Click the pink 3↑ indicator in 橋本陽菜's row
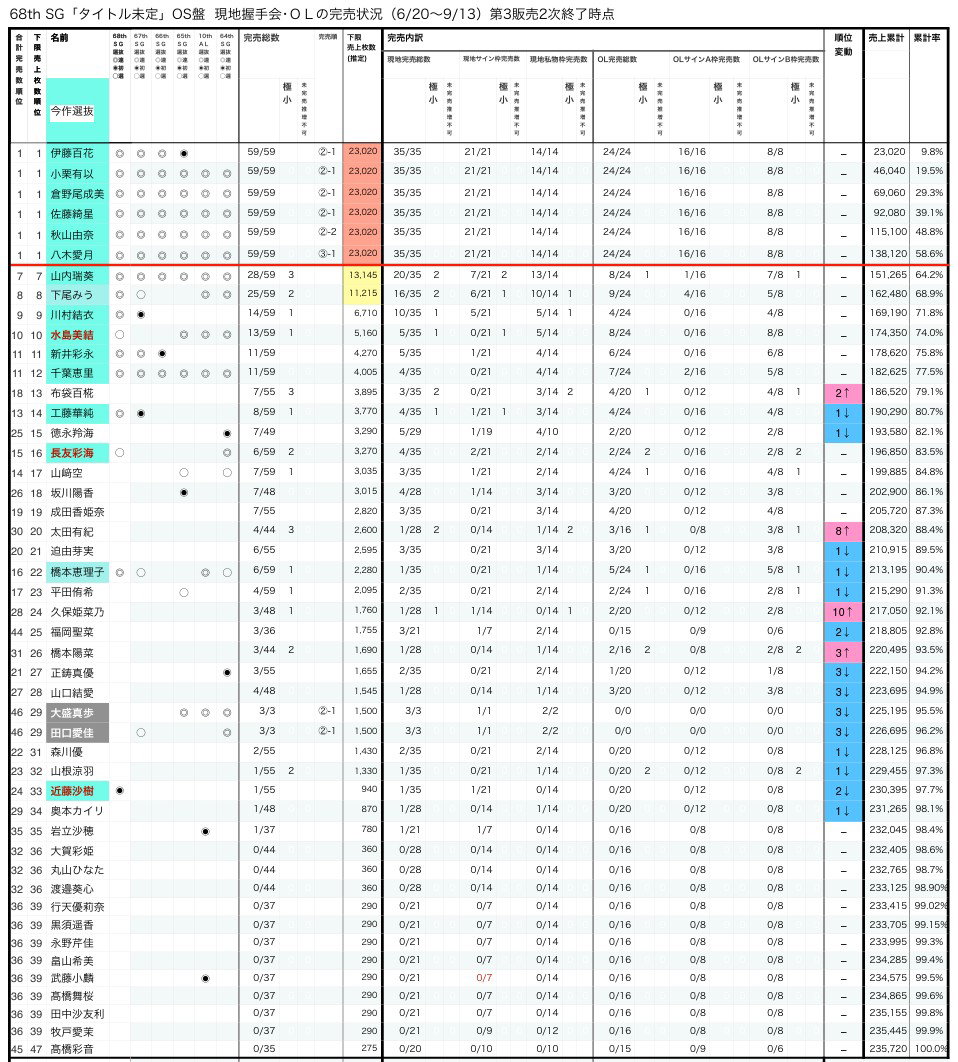Screen dimensions: 958x1062 coord(843,652)
